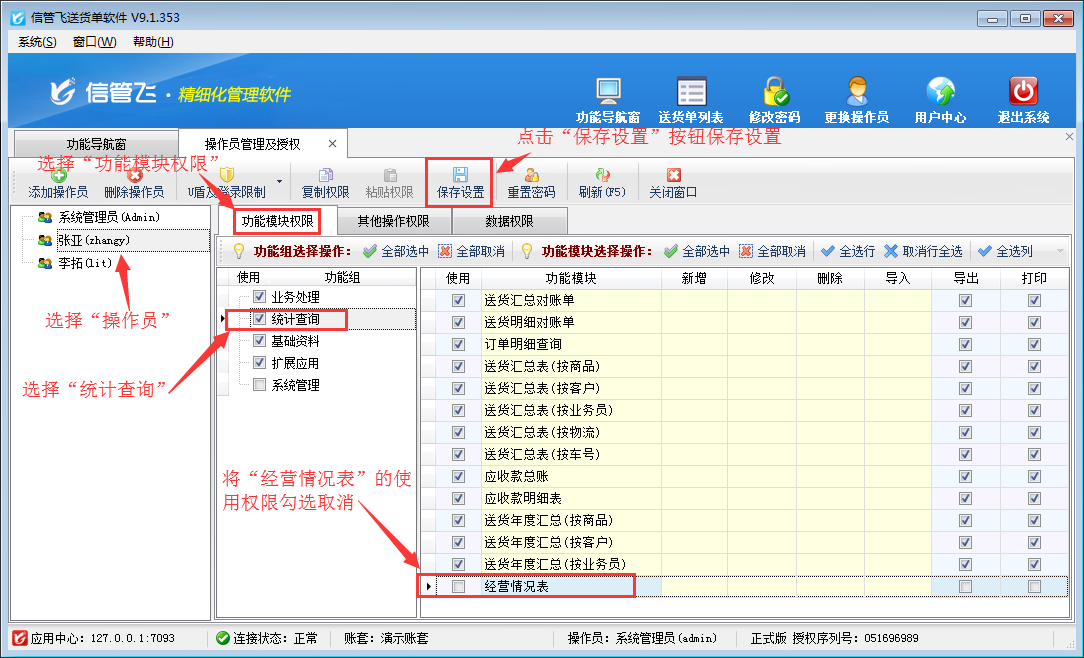Click the 重置密码 toolbar icon
Viewport: 1084px width, 658px height.
click(531, 176)
